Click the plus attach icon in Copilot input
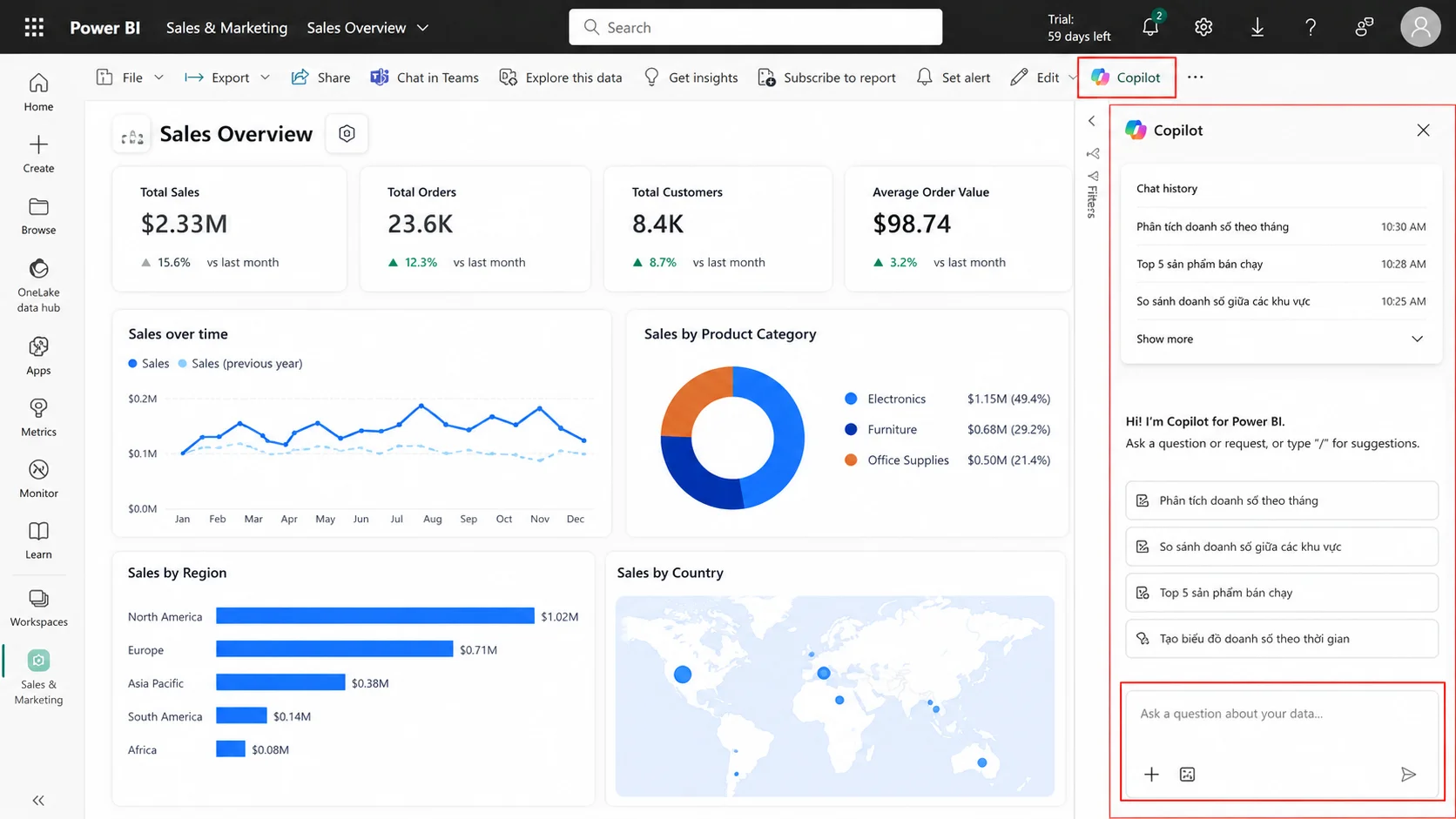Image resolution: width=1456 pixels, height=819 pixels. (1151, 774)
